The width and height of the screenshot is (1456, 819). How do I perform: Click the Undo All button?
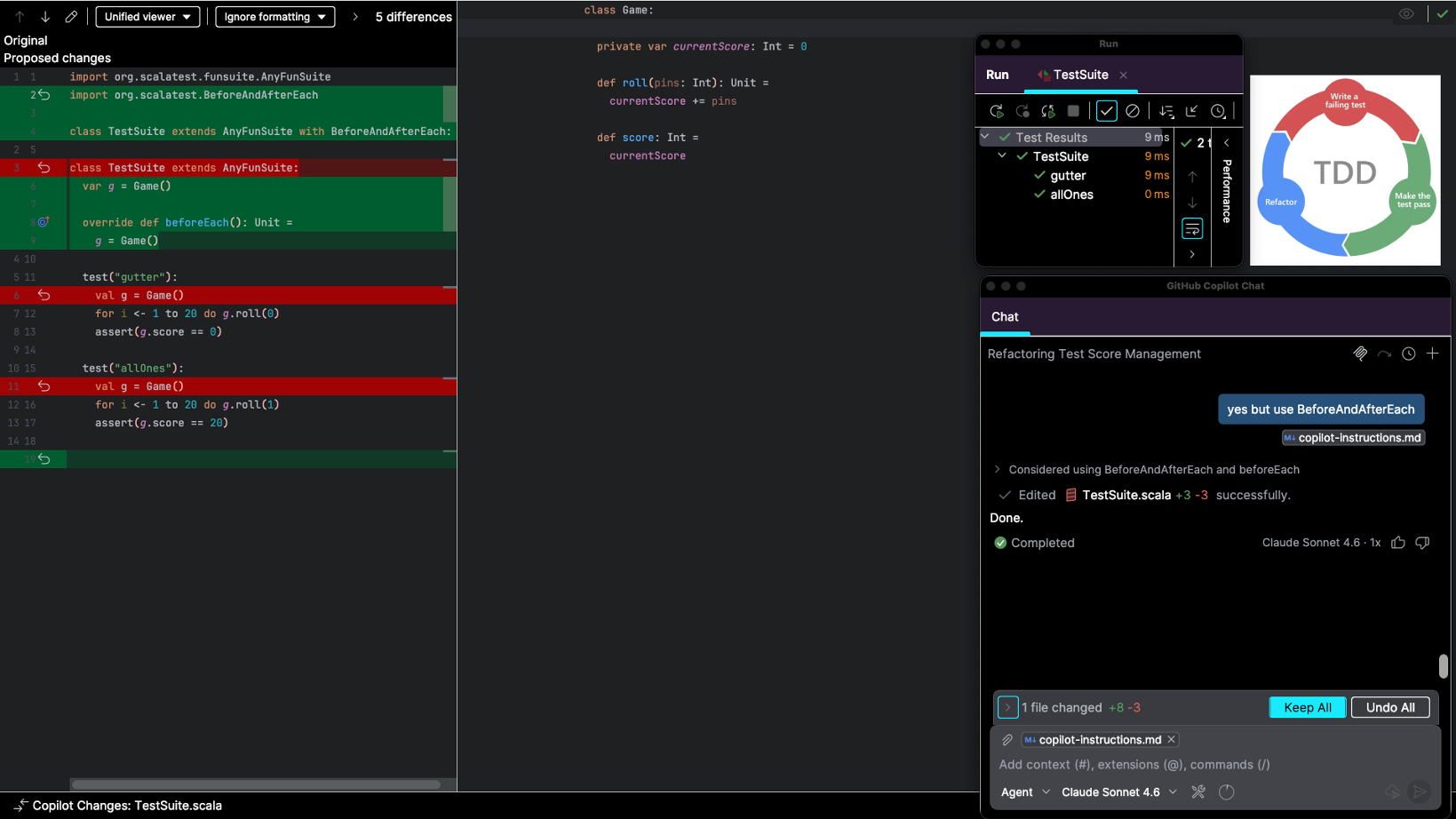[x=1389, y=708]
